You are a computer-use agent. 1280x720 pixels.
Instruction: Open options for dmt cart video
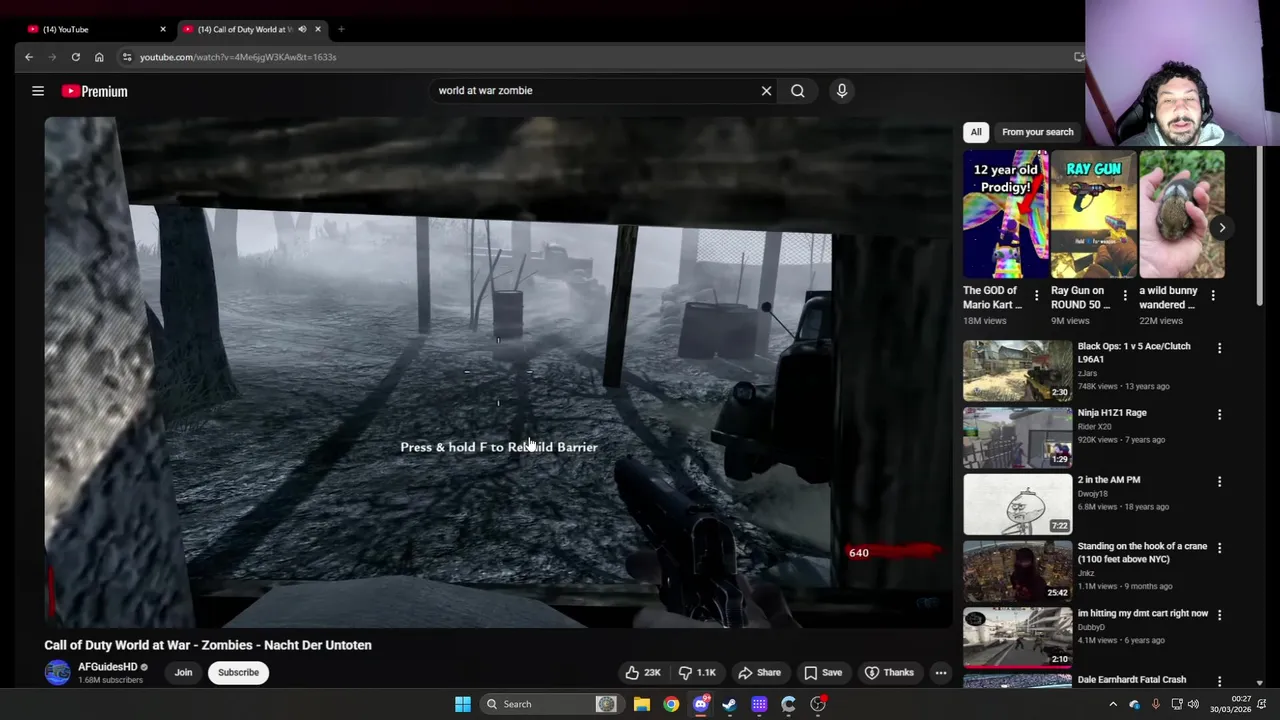[1219, 615]
